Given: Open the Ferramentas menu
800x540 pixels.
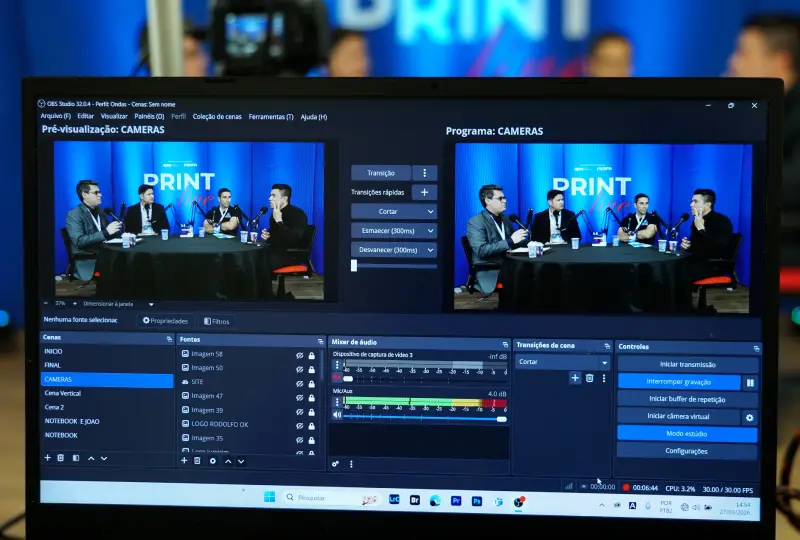Looking at the screenshot, I should tap(271, 117).
